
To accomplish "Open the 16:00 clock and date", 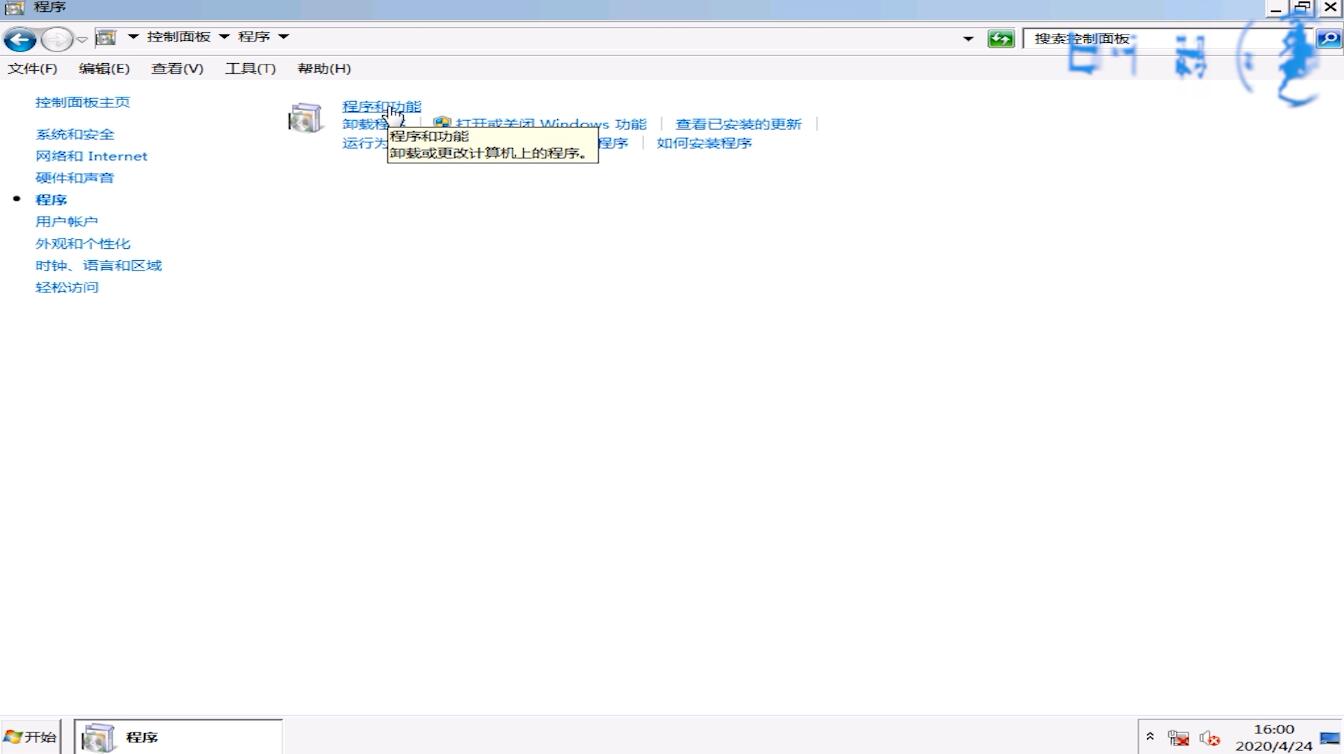I will (x=1273, y=738).
